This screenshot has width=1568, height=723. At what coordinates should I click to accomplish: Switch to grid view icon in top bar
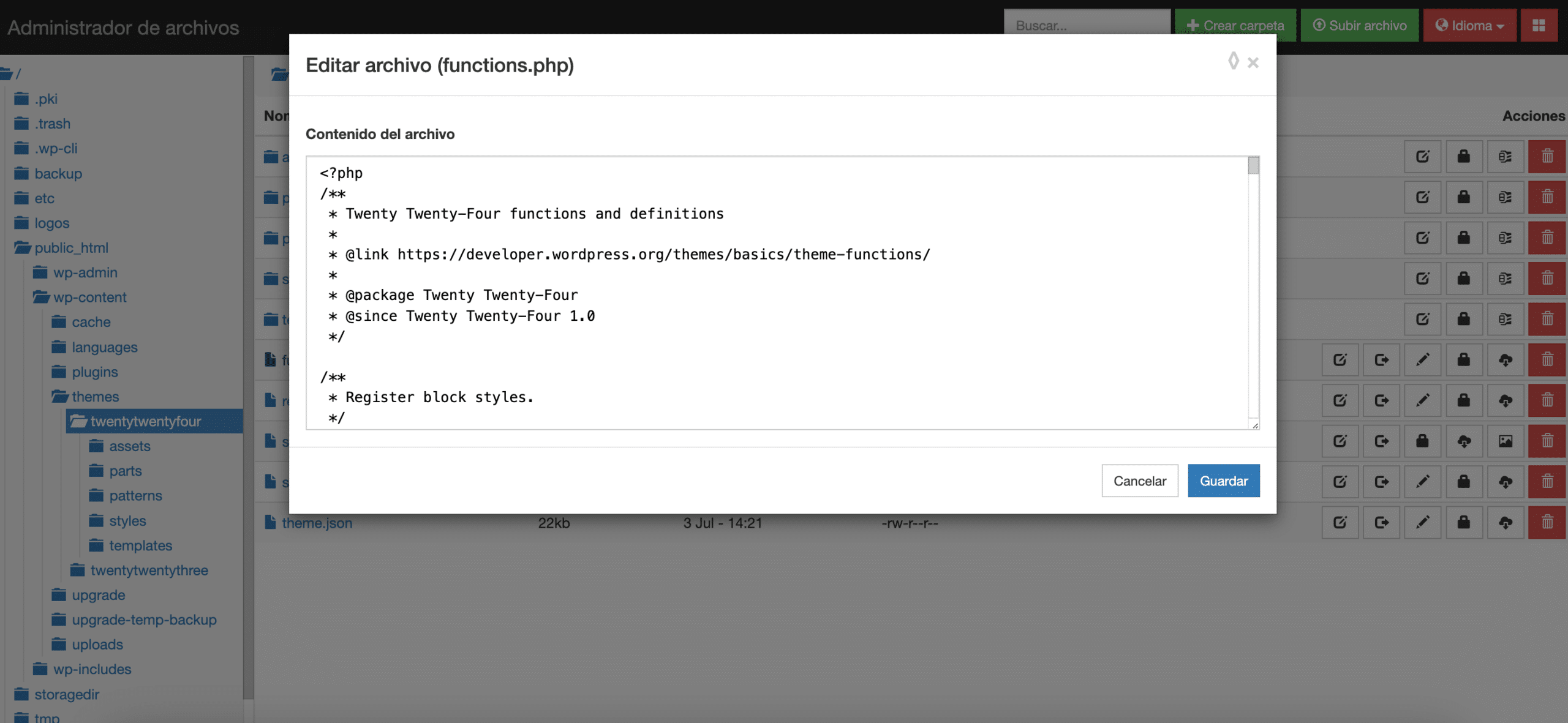1539,25
